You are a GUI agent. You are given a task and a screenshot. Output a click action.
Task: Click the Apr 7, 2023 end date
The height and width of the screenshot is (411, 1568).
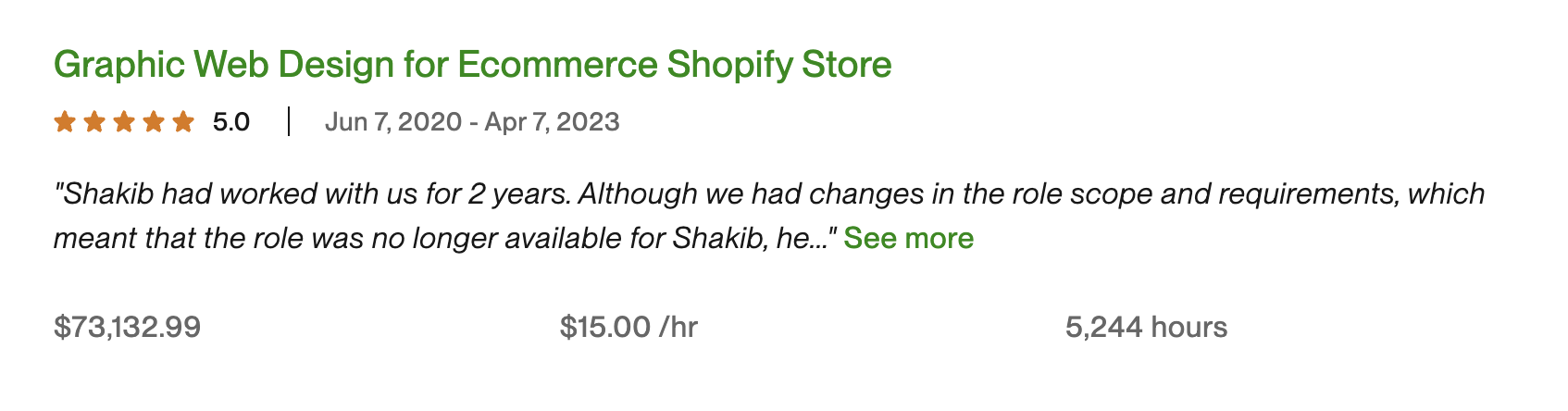click(552, 122)
